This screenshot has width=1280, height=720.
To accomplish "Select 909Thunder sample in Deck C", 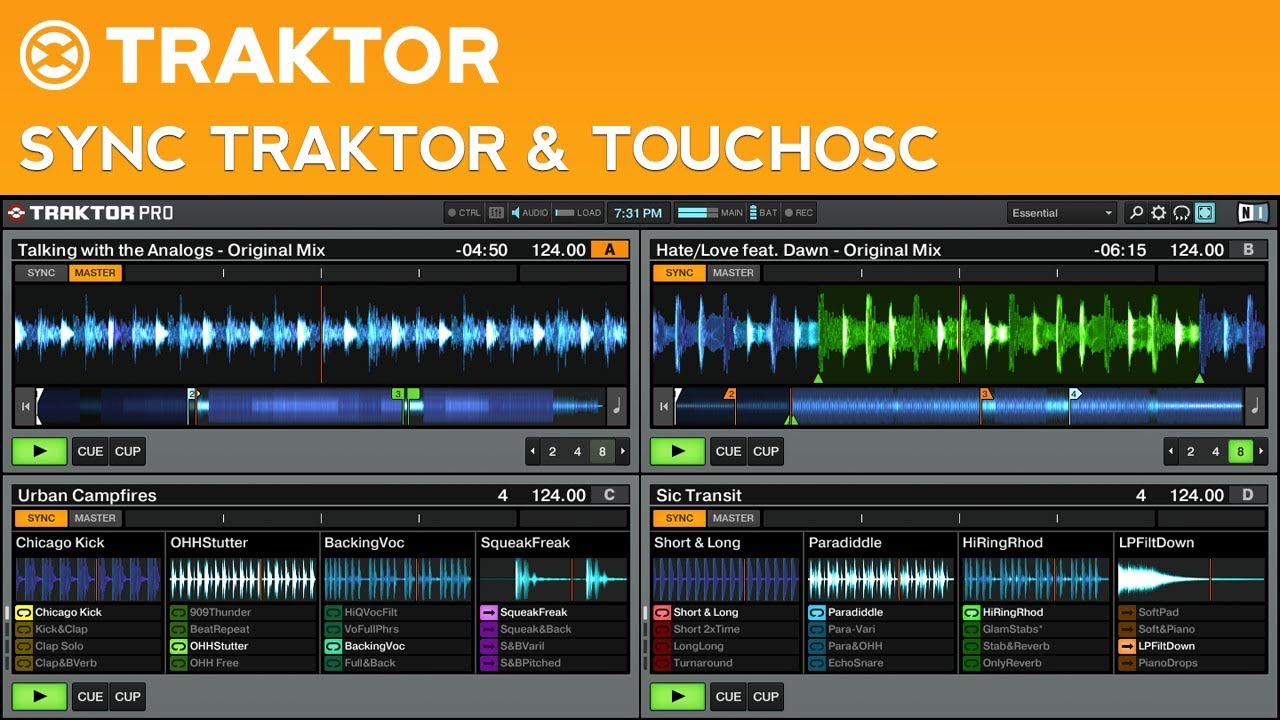I will tap(243, 612).
